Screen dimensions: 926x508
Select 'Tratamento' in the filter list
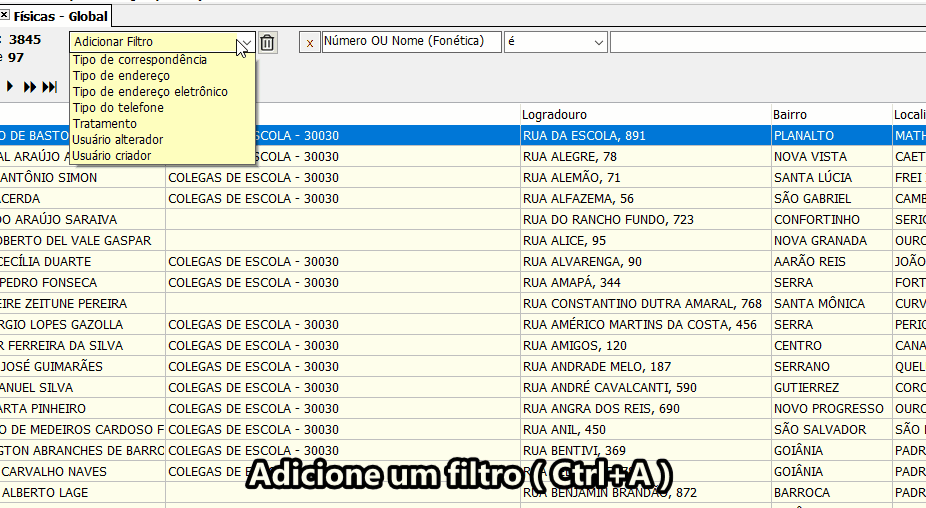tap(105, 124)
